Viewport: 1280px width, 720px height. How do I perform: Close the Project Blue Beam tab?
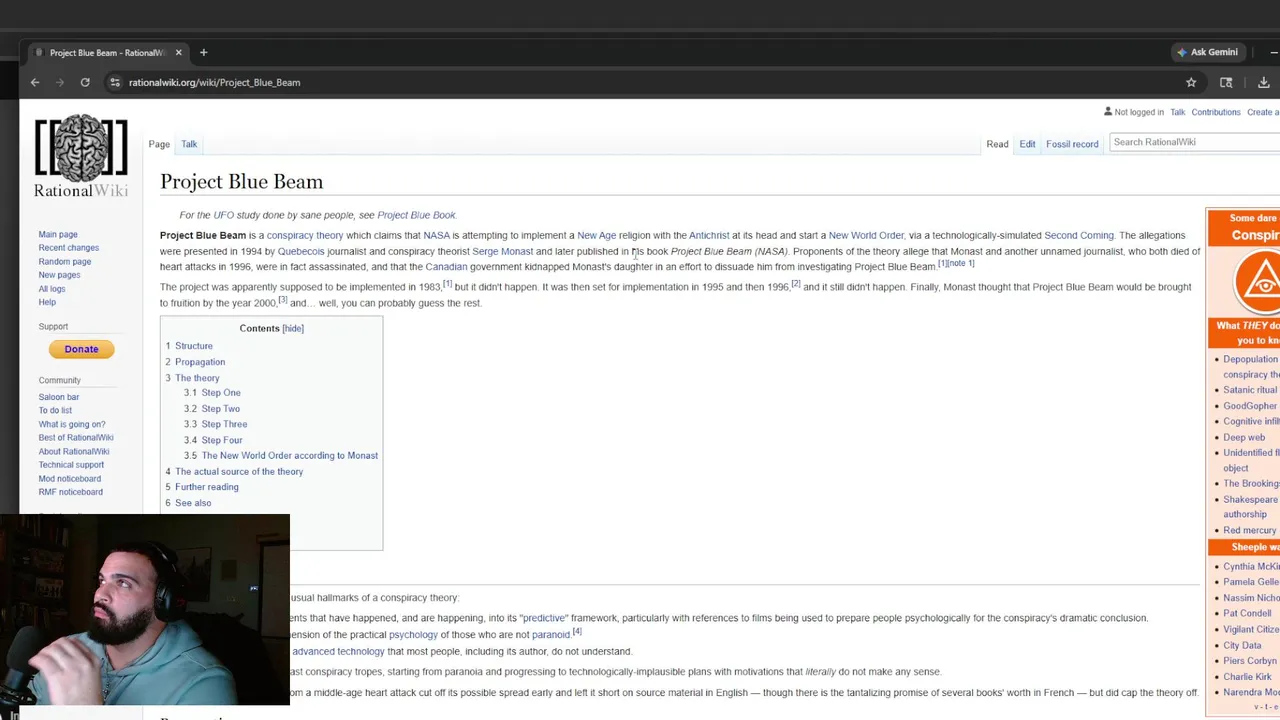point(178,52)
